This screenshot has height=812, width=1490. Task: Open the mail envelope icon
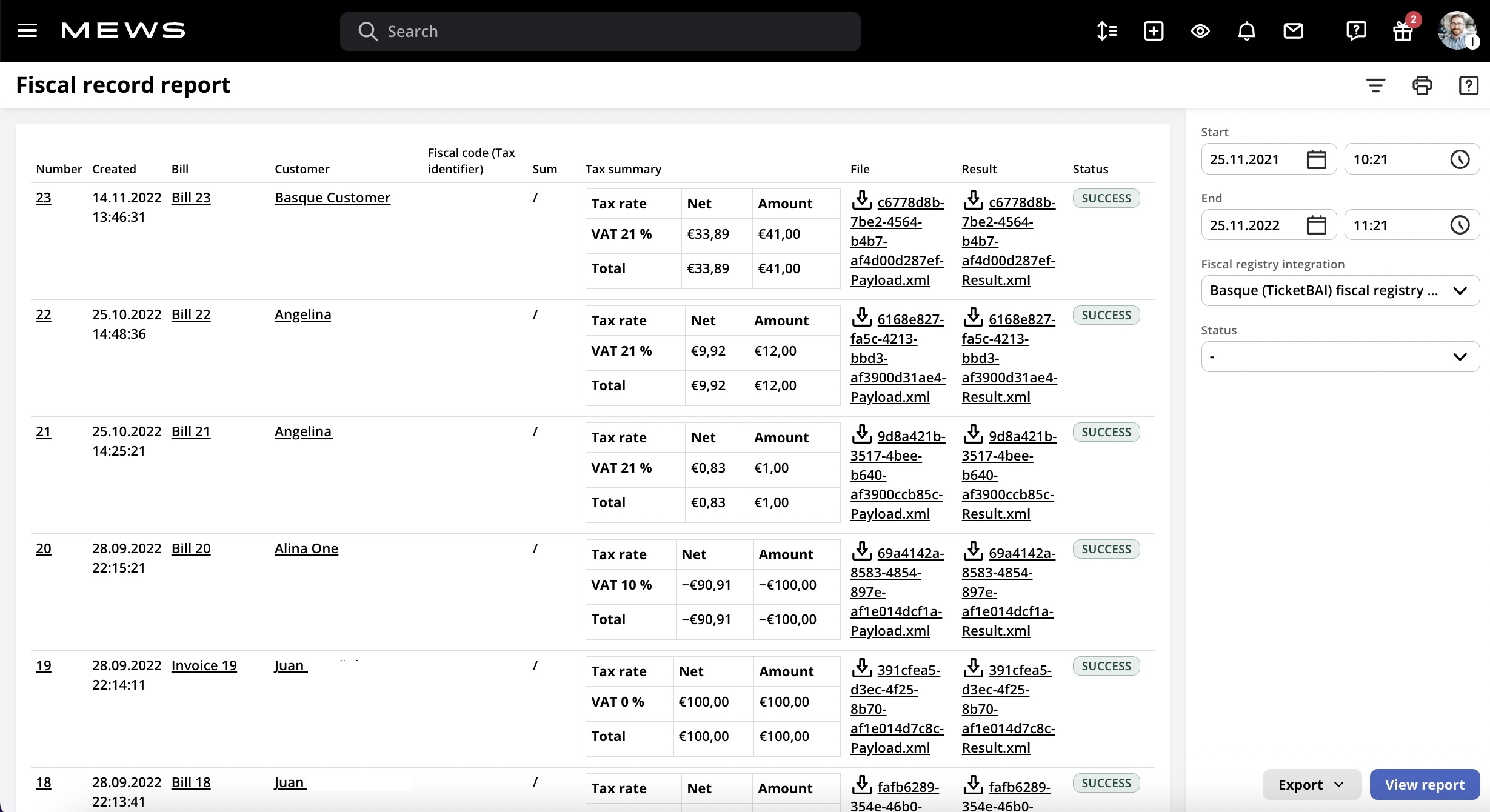pos(1293,31)
